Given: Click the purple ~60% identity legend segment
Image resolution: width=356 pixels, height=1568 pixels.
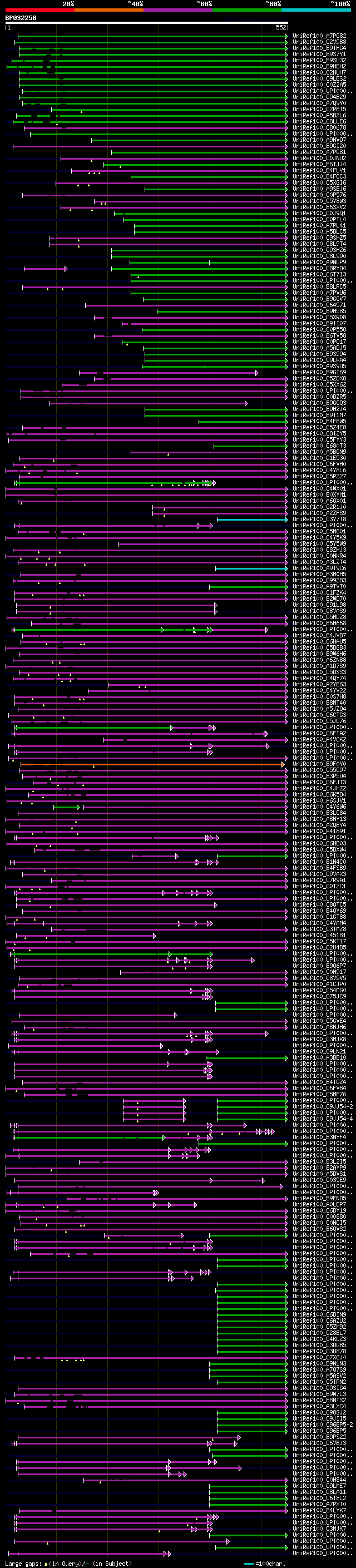Looking at the screenshot, I should point(179,10).
